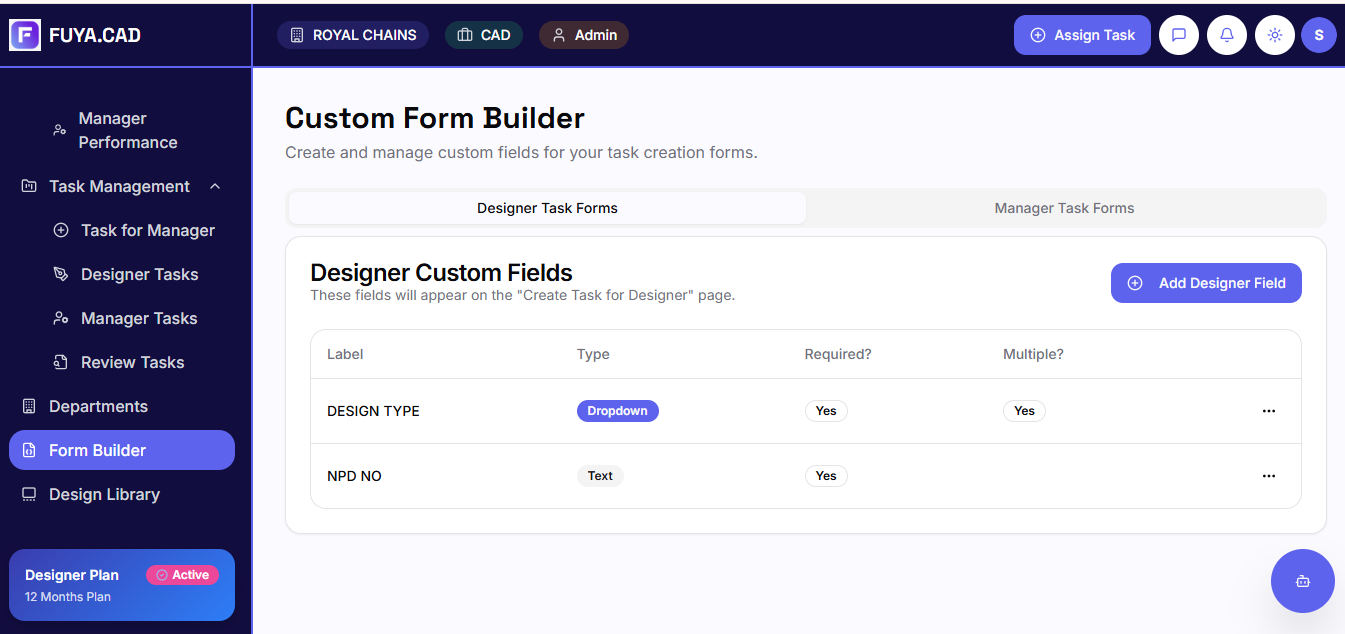Screen dimensions: 1345x634
Task: Open the options menu for DESIGN TYPE row
Action: point(1269,411)
